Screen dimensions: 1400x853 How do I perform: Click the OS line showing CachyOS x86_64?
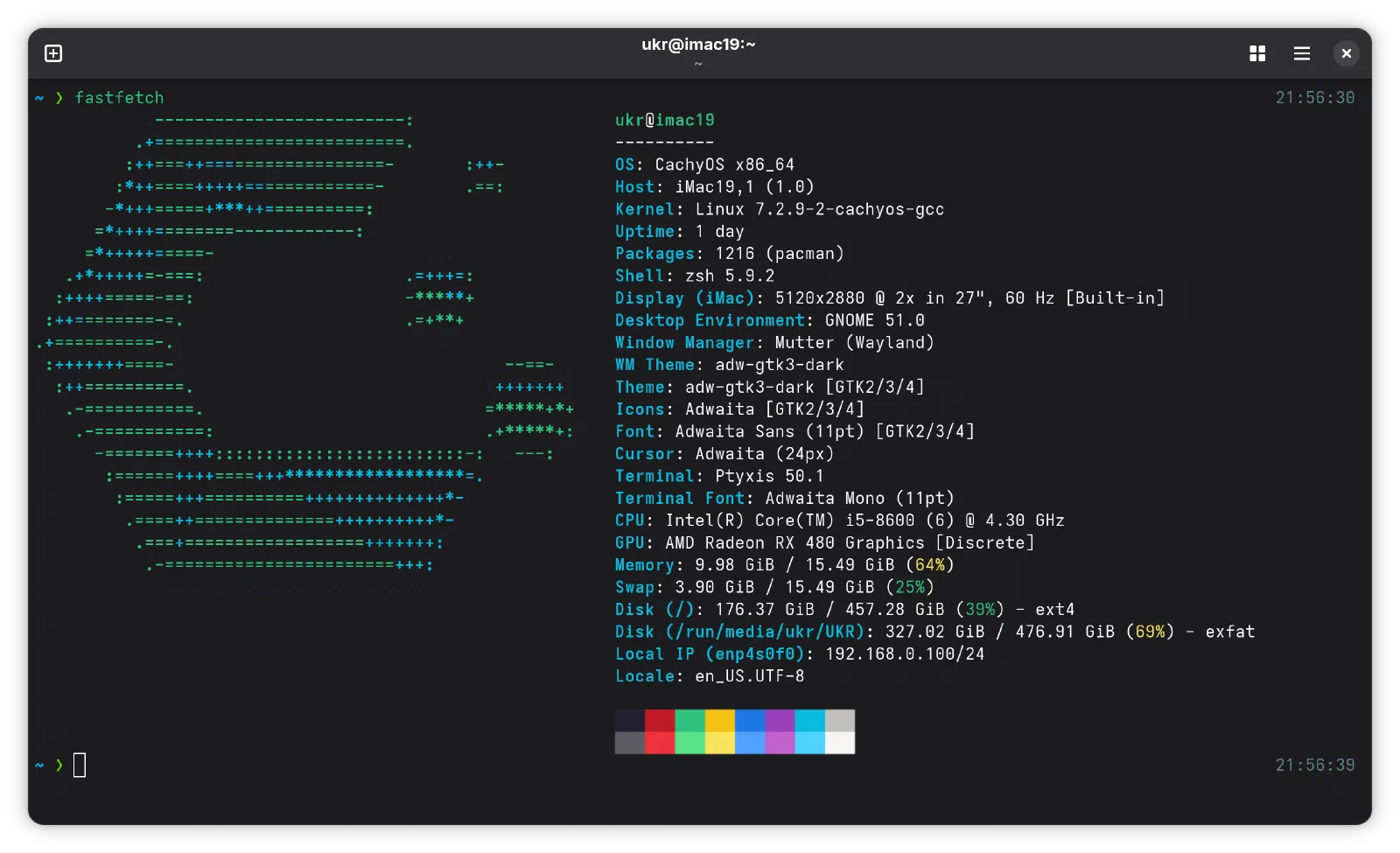[704, 164]
